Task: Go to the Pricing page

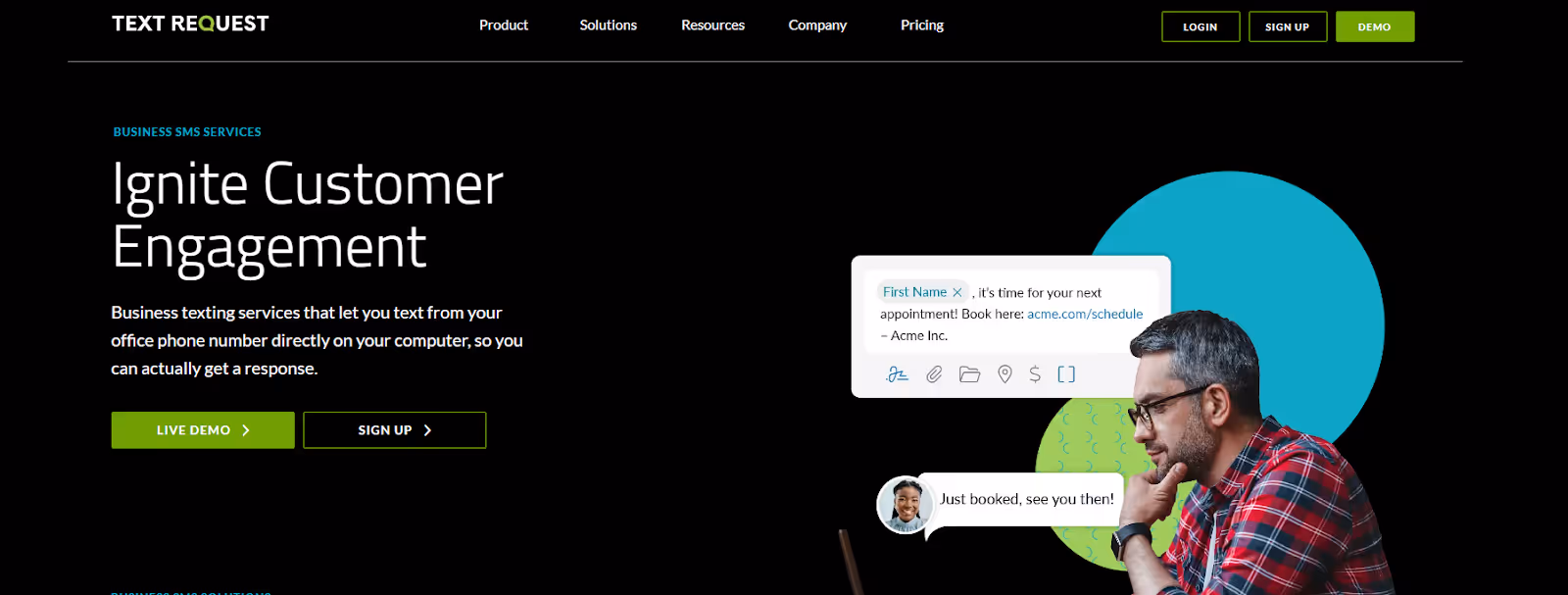Action: point(922,25)
